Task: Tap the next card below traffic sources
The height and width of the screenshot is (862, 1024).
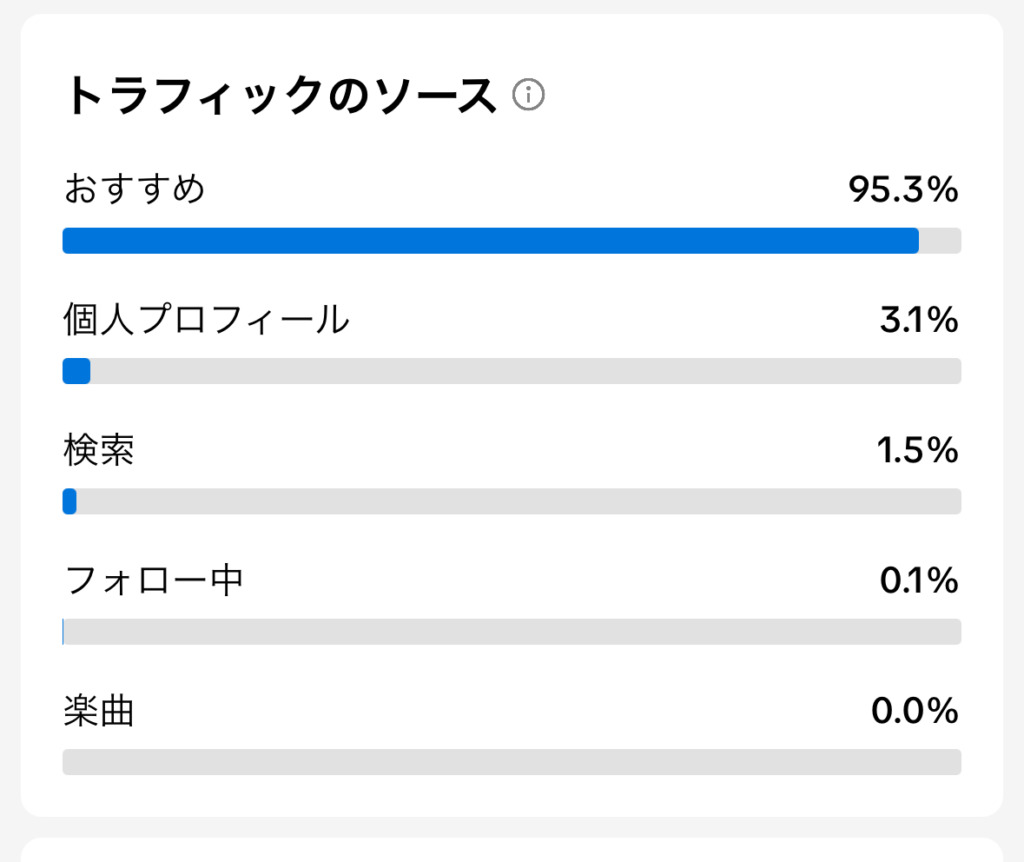Action: [512, 850]
